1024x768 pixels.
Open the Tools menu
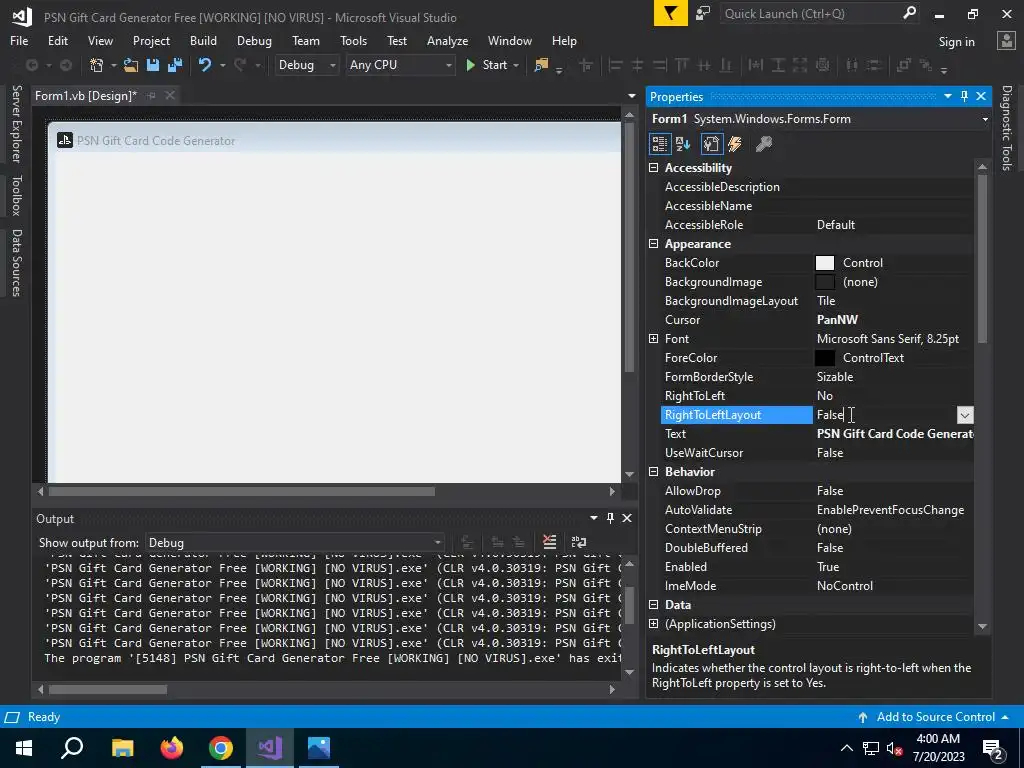[x=353, y=40]
